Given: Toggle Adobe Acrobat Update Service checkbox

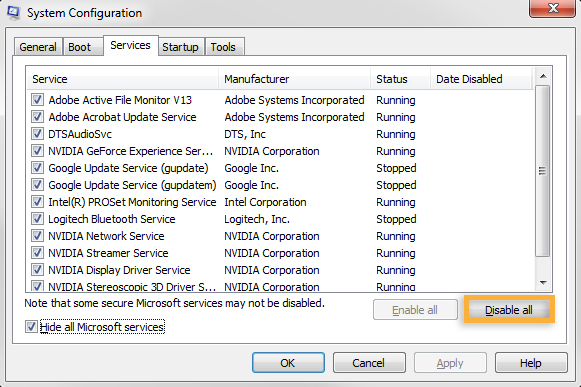Looking at the screenshot, I should coord(37,117).
